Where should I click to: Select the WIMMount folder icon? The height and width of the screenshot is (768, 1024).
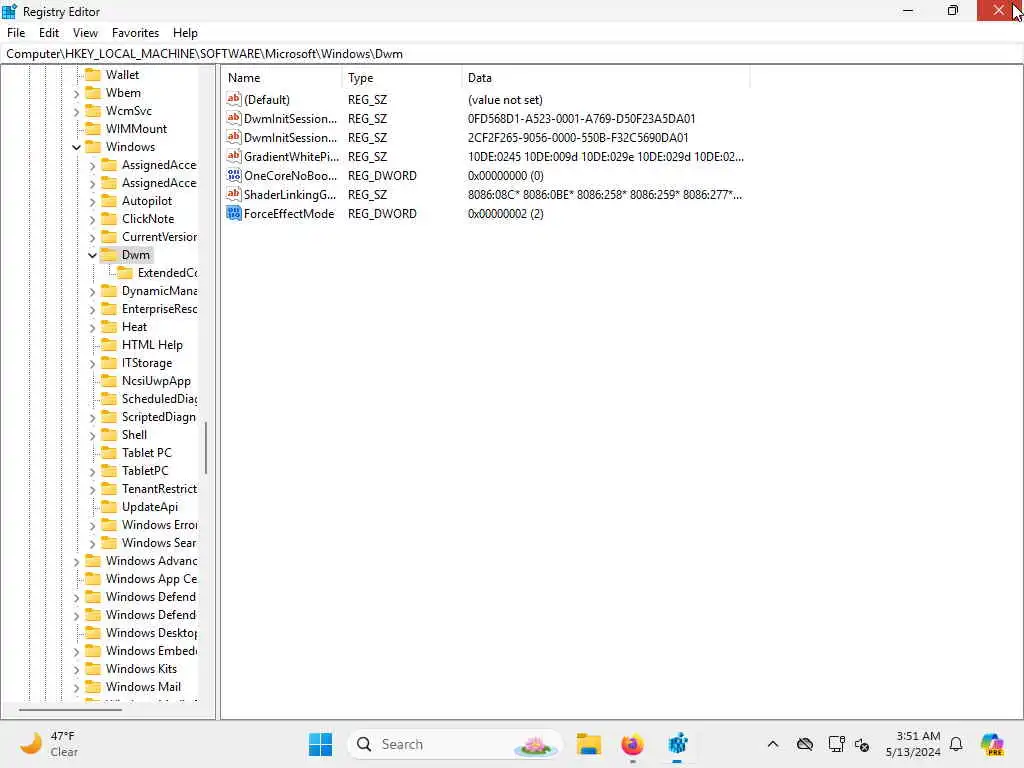click(93, 129)
